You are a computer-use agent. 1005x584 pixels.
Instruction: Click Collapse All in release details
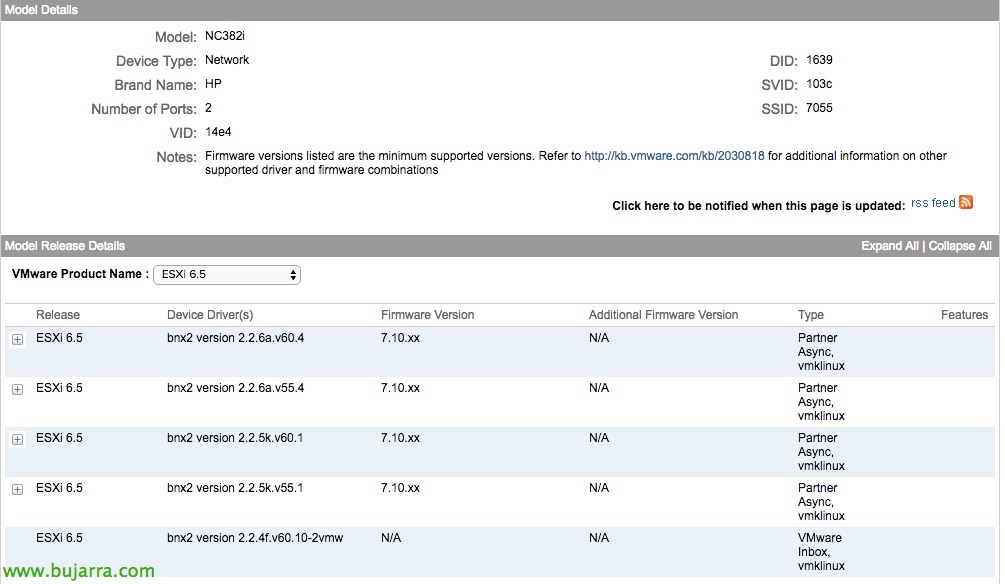tap(960, 246)
